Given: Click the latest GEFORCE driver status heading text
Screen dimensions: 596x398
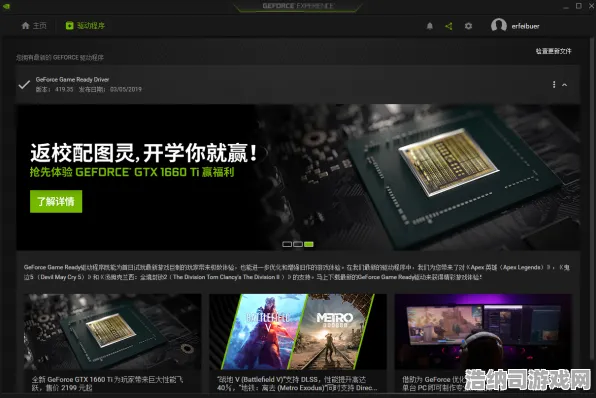Looking at the screenshot, I should (x=60, y=57).
